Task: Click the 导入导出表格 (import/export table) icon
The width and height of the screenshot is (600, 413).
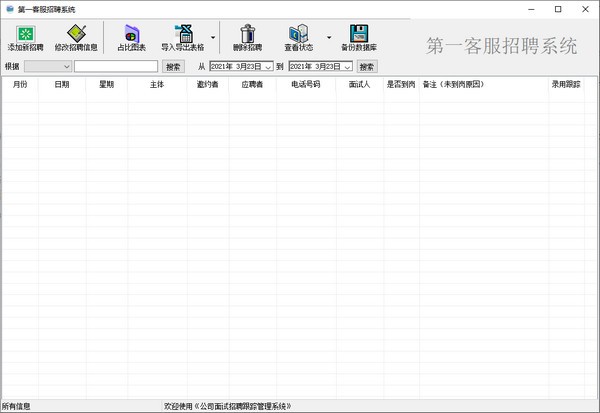Action: point(182,33)
